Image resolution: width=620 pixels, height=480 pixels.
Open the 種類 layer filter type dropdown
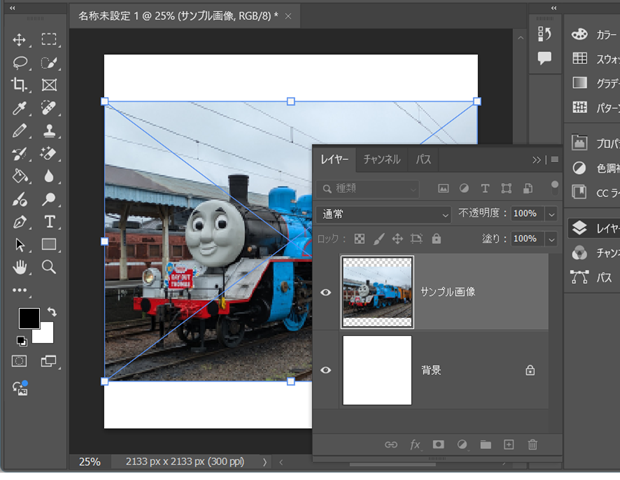click(x=367, y=189)
